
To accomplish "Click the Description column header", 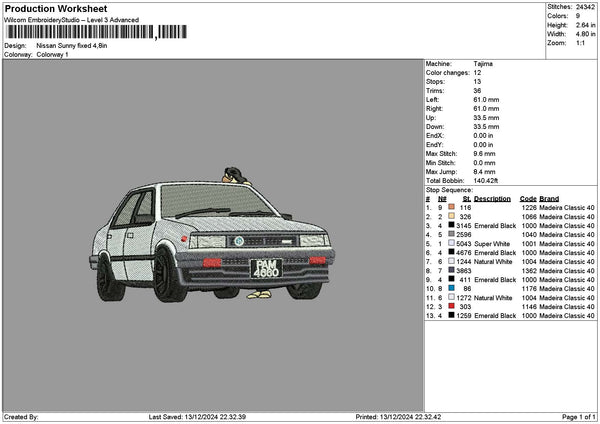I will pyautogui.click(x=492, y=199).
